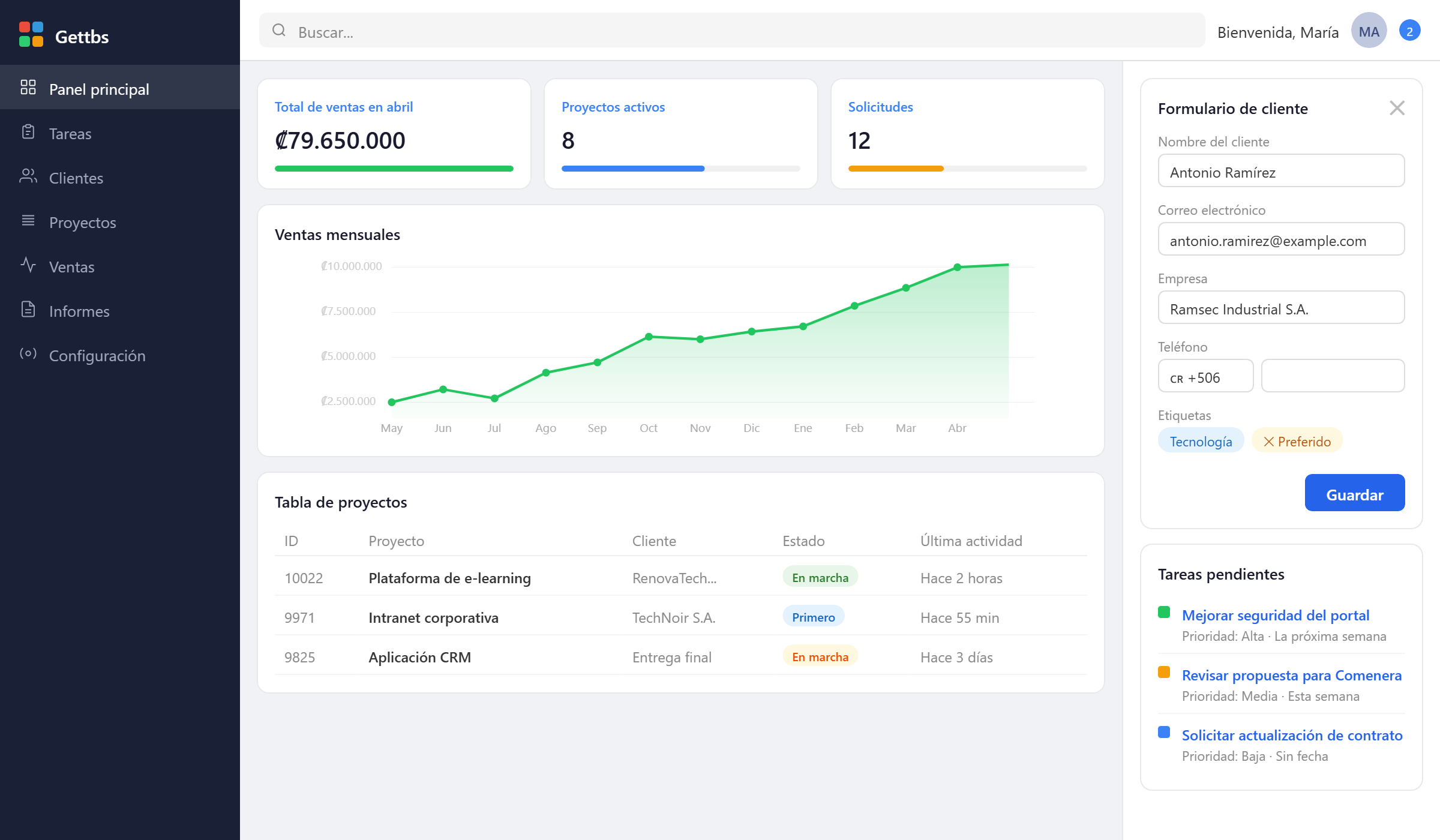Open the MA user avatar menu
Image resolution: width=1440 pixels, height=840 pixels.
[x=1369, y=31]
